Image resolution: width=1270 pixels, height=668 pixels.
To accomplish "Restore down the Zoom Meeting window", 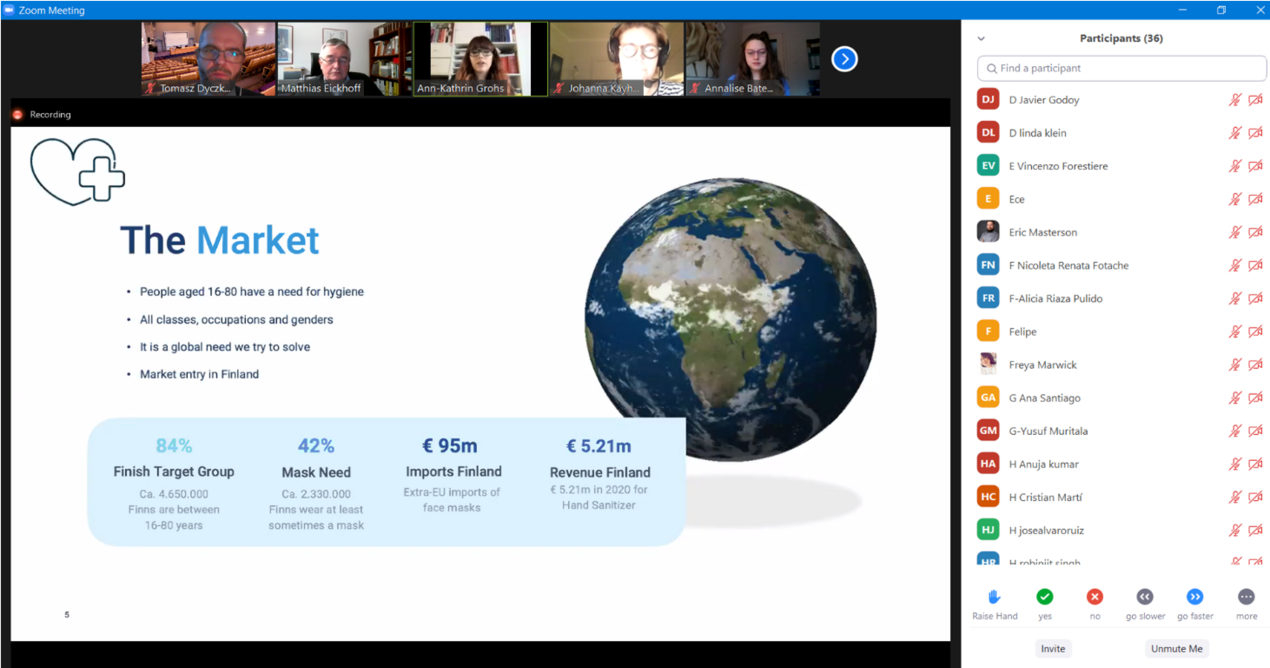I will tap(1221, 10).
